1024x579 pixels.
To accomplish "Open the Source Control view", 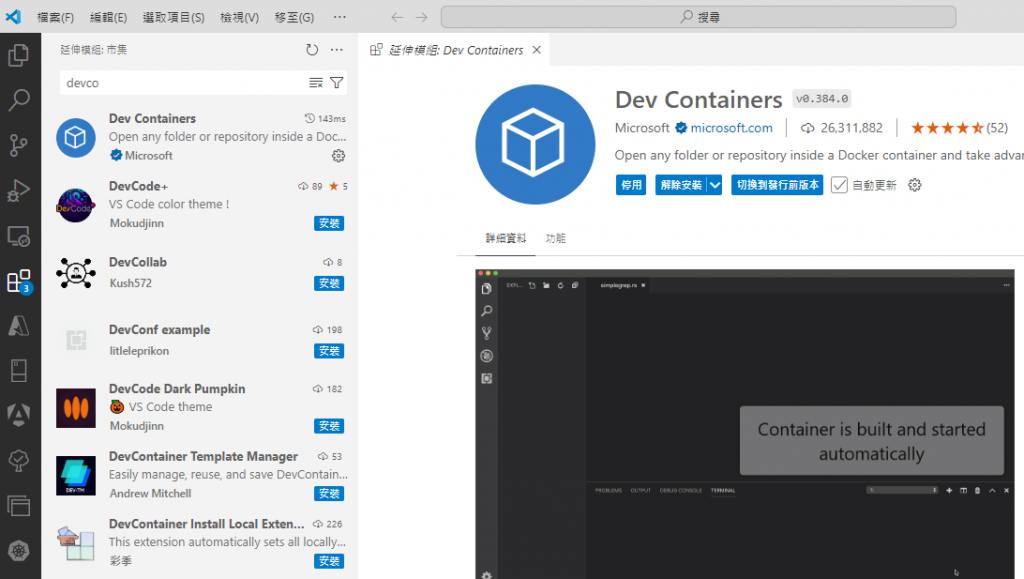I will coord(18,145).
